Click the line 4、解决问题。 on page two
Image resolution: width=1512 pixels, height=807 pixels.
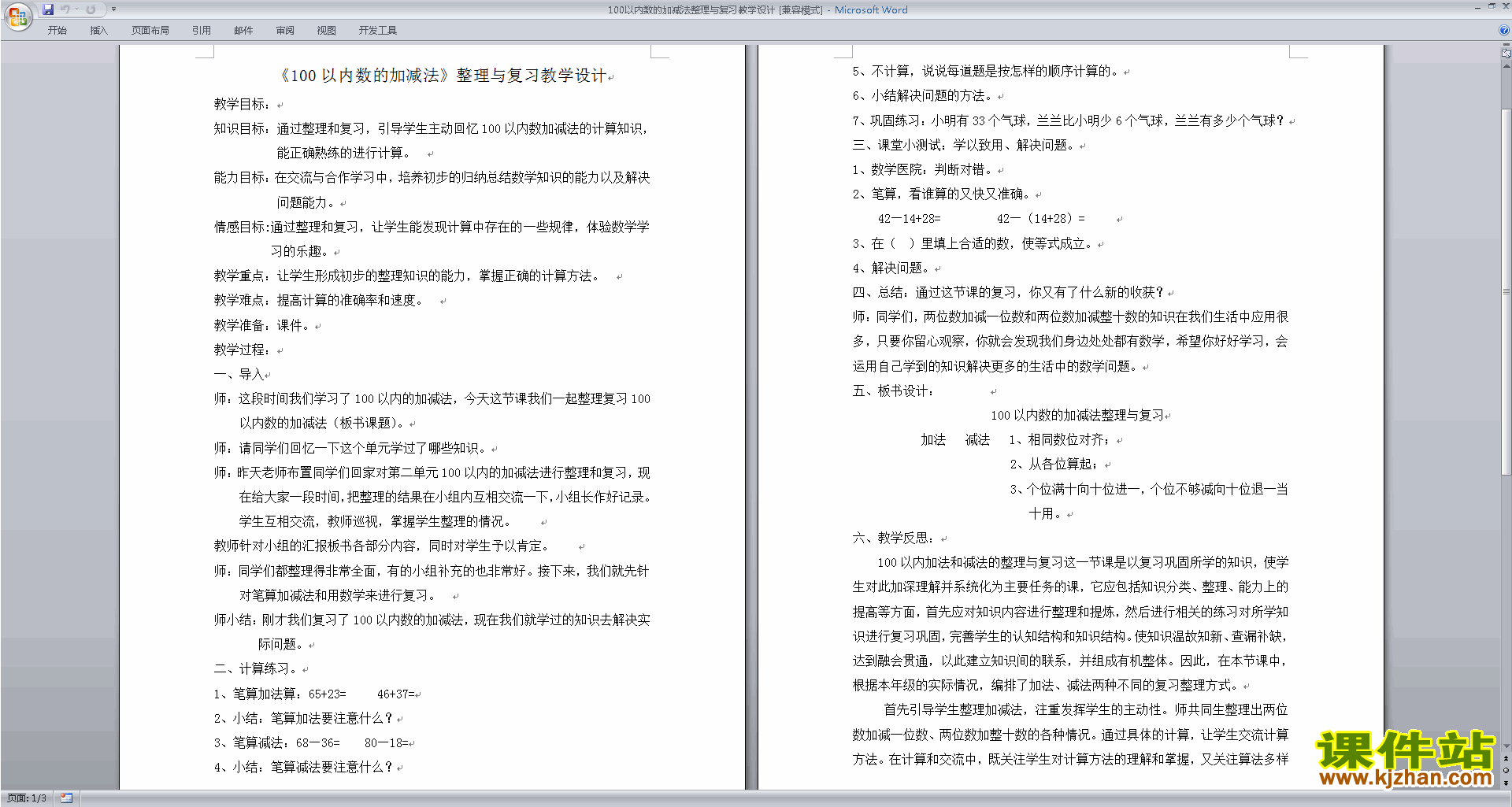[x=892, y=268]
